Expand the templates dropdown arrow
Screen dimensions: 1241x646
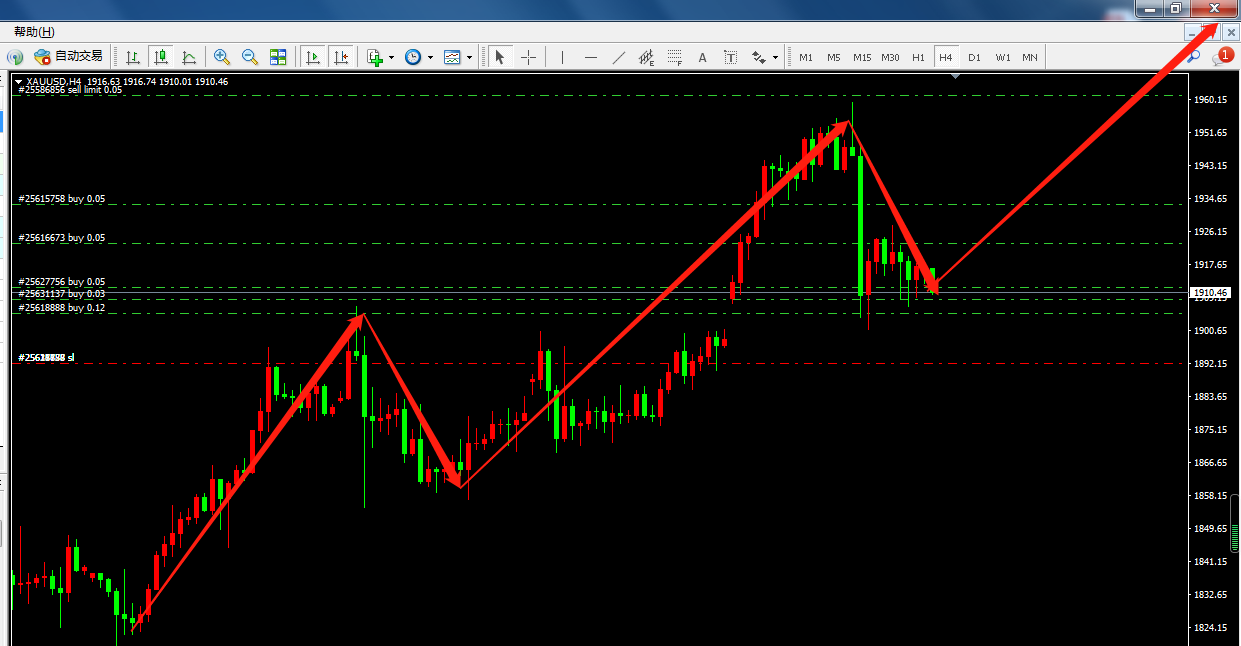pos(469,58)
